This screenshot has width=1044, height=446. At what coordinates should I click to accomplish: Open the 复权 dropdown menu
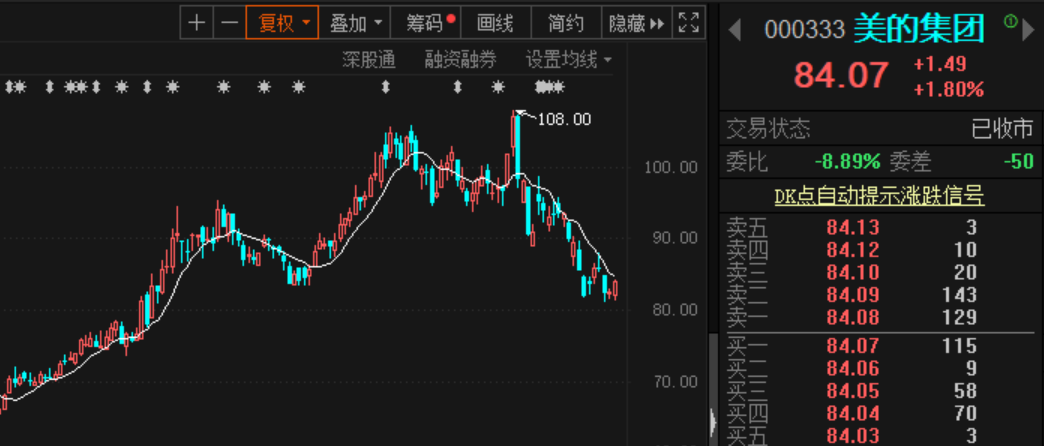(x=283, y=23)
